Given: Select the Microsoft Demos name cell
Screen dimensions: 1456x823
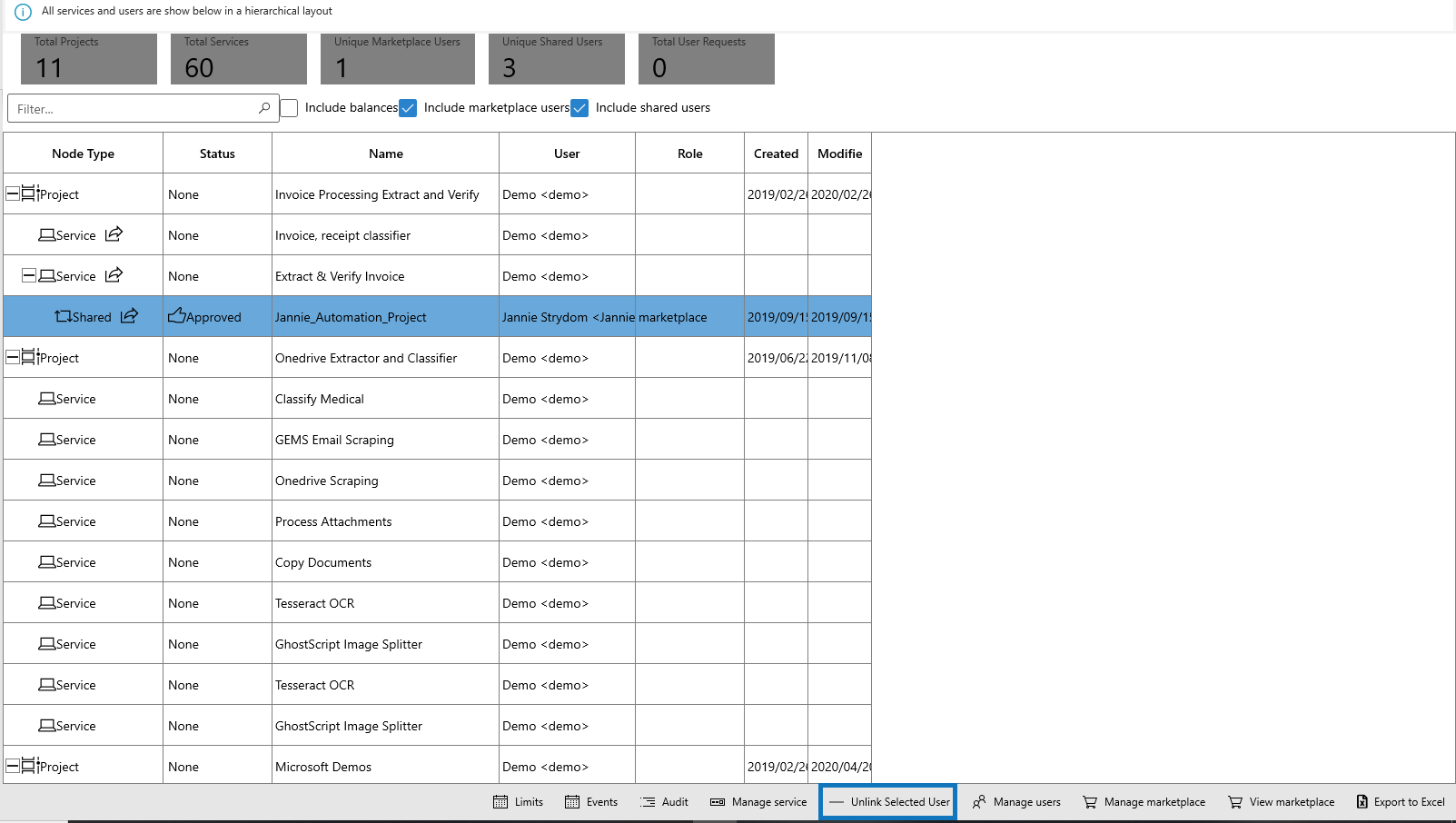Looking at the screenshot, I should [386, 766].
